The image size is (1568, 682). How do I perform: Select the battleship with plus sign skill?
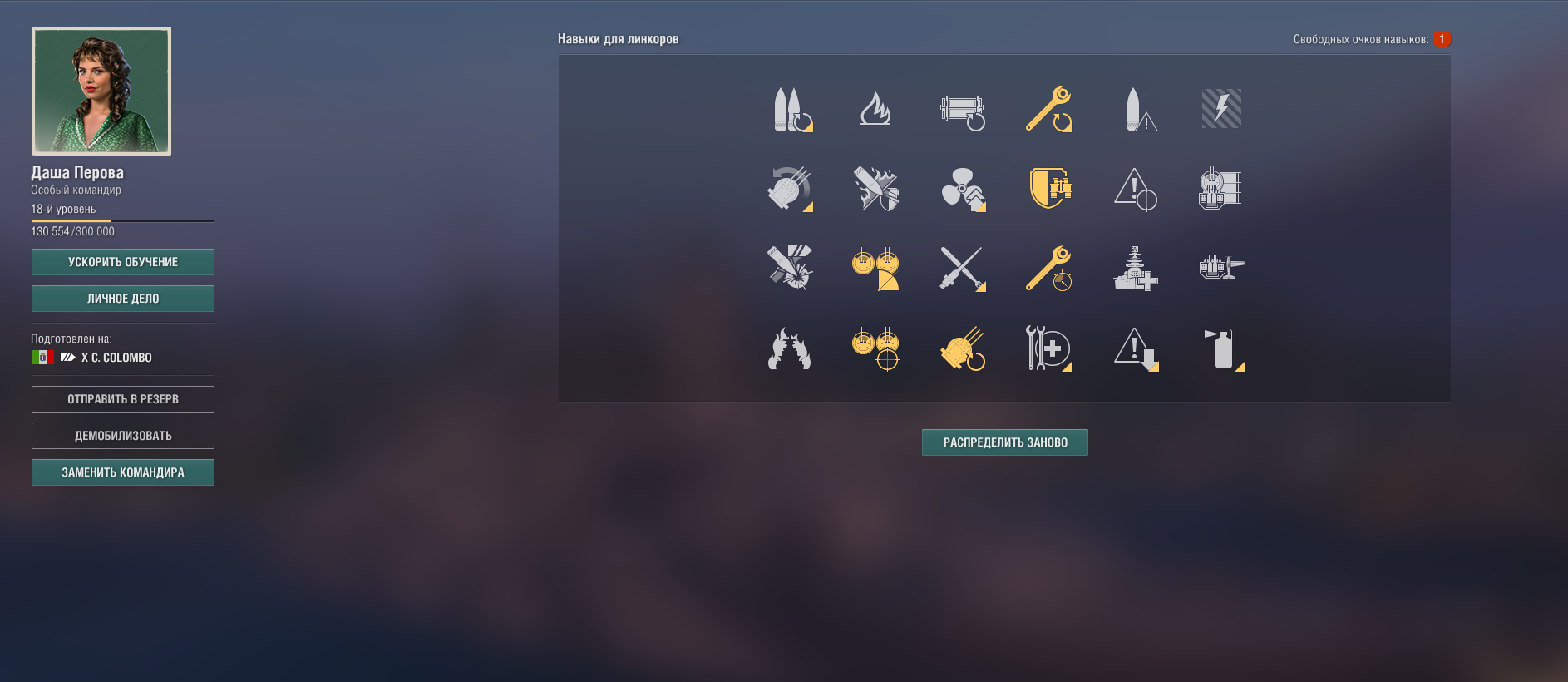tap(1136, 268)
